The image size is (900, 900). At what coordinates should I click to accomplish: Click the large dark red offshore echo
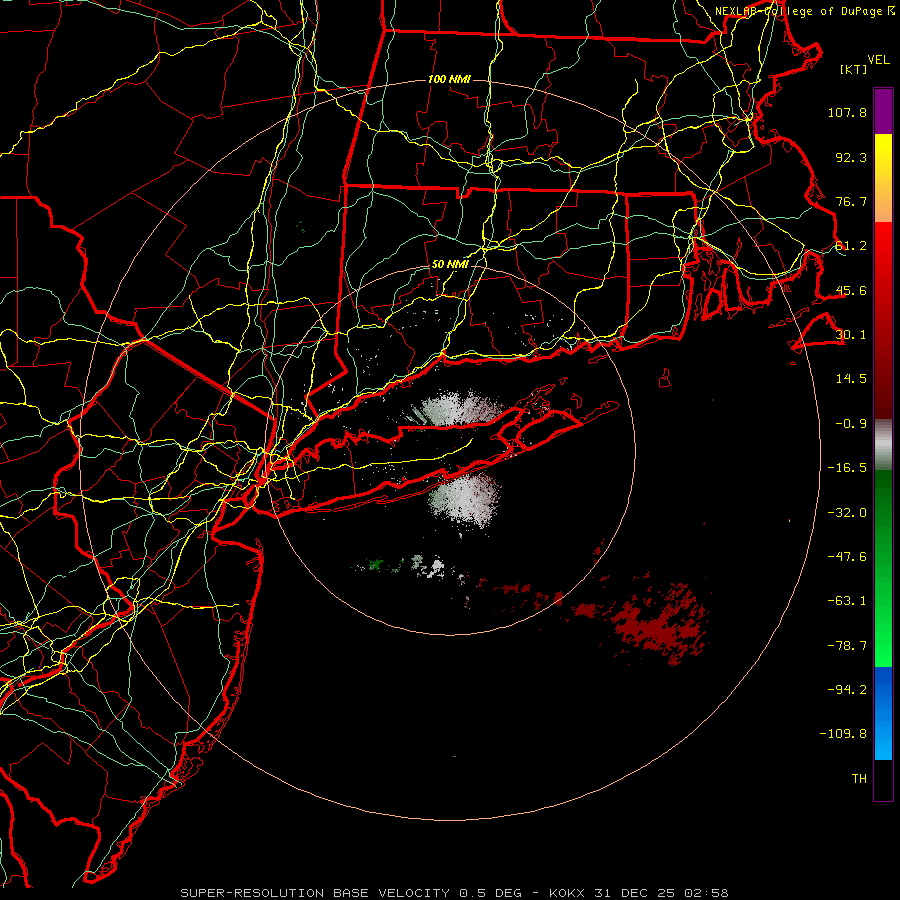click(660, 626)
